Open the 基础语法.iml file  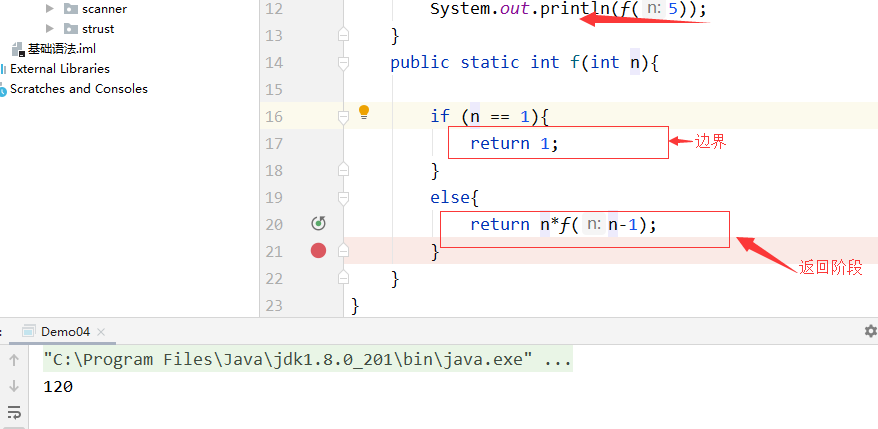[62, 49]
